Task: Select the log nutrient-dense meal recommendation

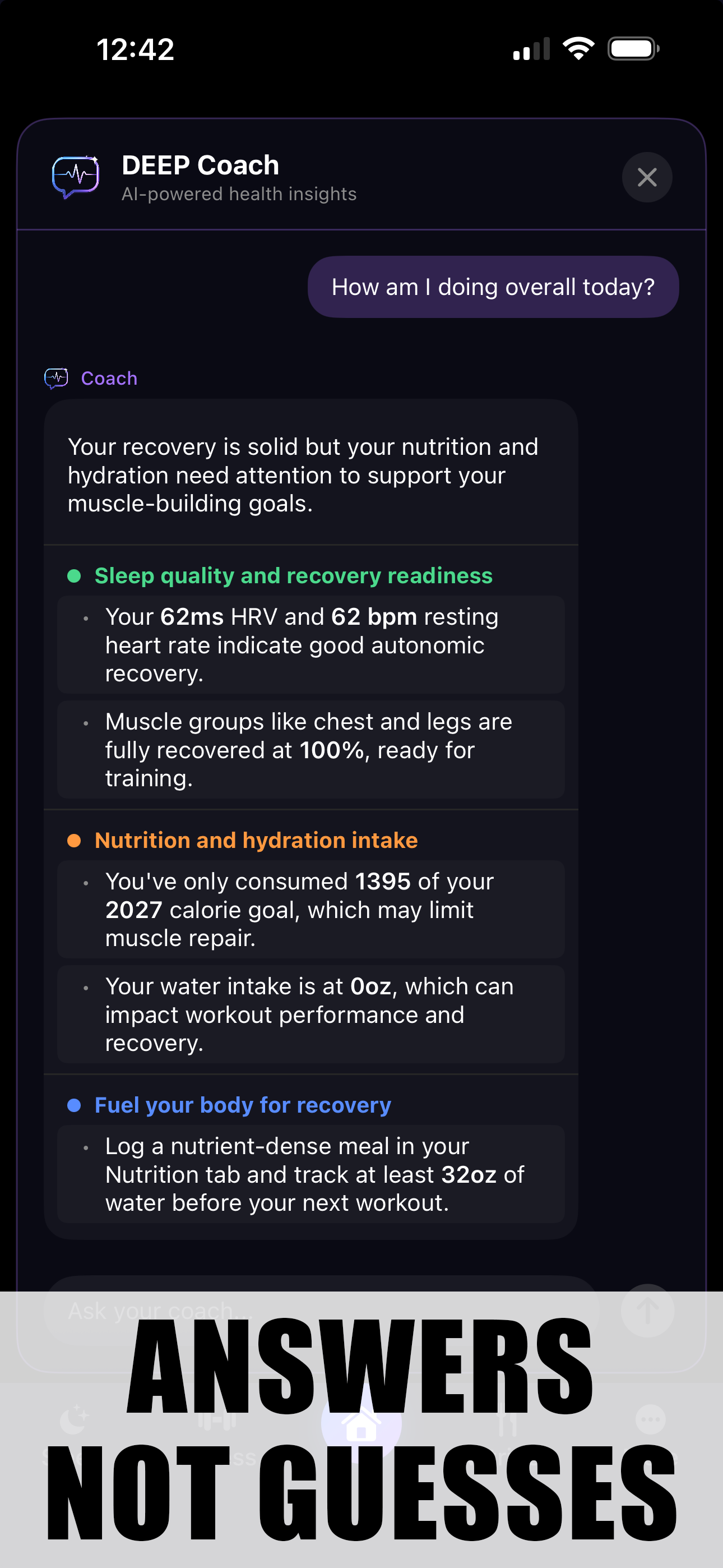Action: coord(311,1174)
